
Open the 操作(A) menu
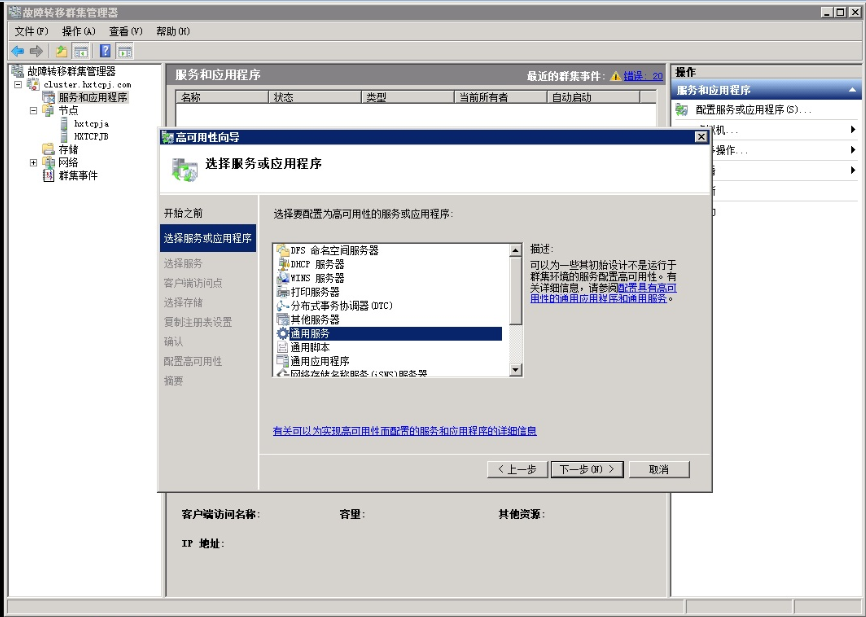coord(78,31)
